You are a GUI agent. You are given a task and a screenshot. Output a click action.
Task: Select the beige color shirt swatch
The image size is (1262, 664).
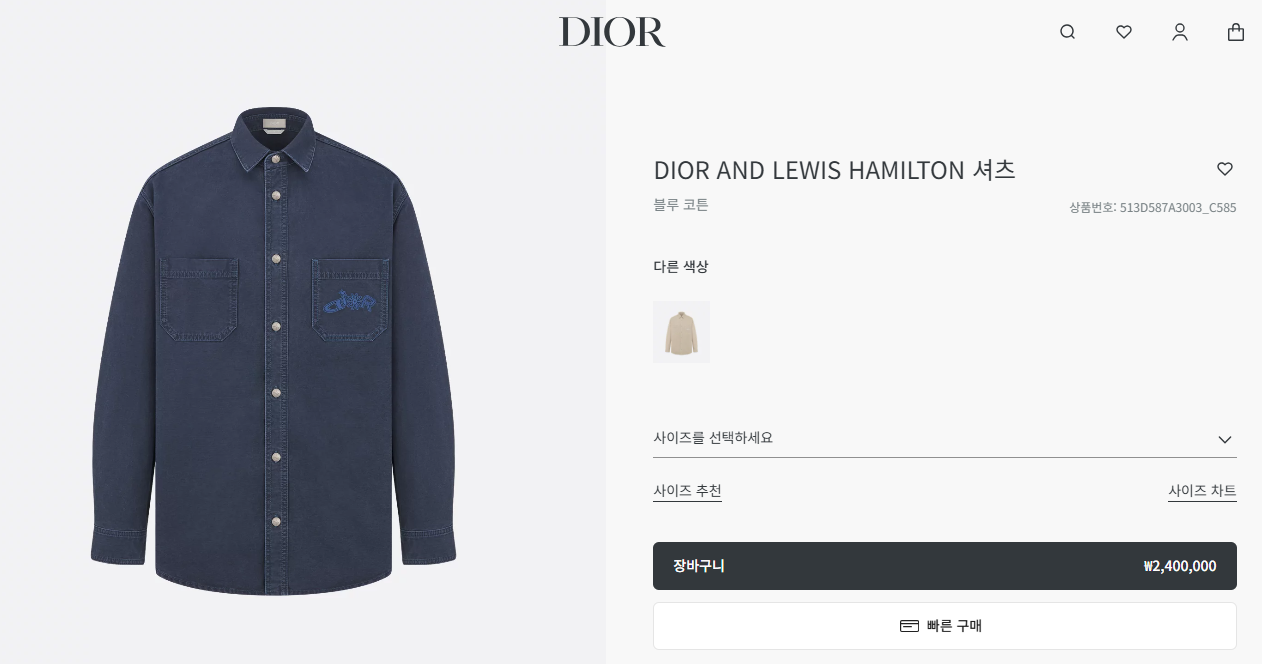pos(681,332)
